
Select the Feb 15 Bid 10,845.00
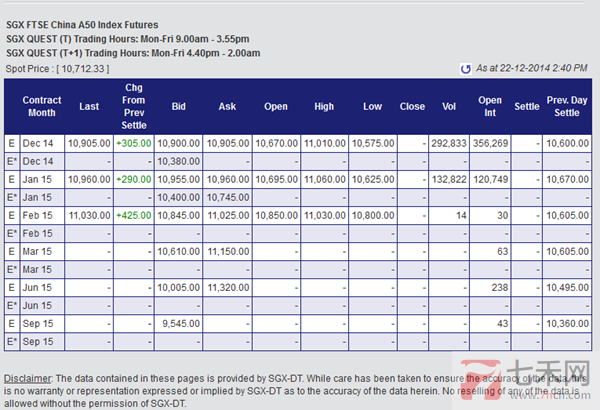pyautogui.click(x=179, y=216)
